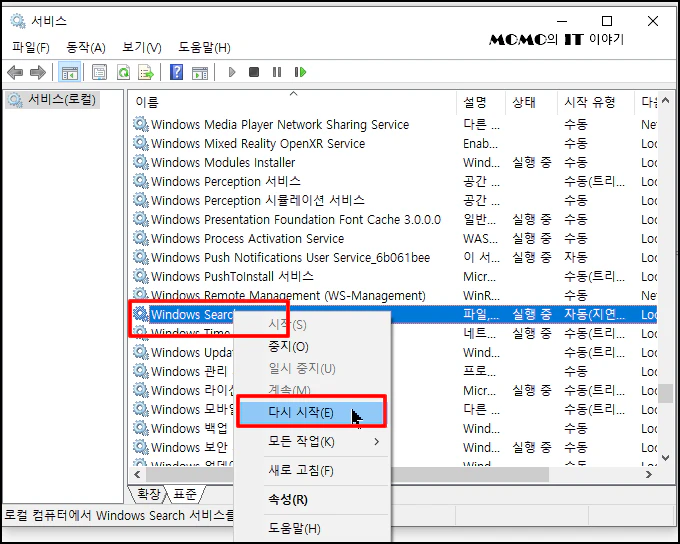Image resolution: width=680 pixels, height=544 pixels.
Task: Switch to the 표준 tab
Action: coord(185,494)
